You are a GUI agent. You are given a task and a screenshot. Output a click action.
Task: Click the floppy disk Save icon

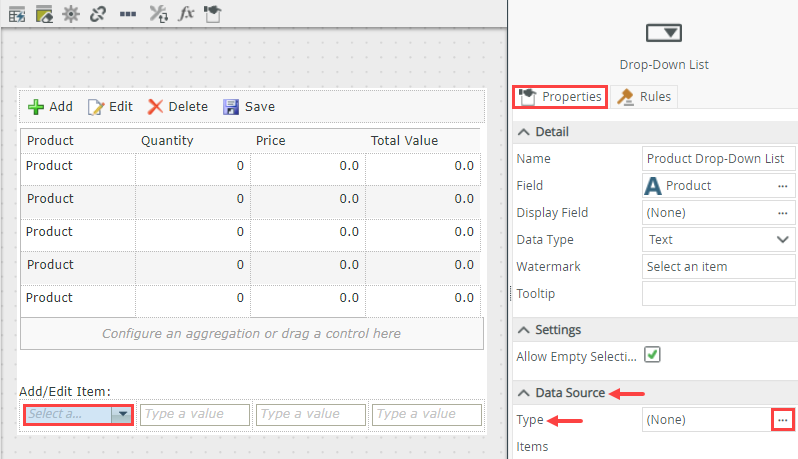pos(231,107)
